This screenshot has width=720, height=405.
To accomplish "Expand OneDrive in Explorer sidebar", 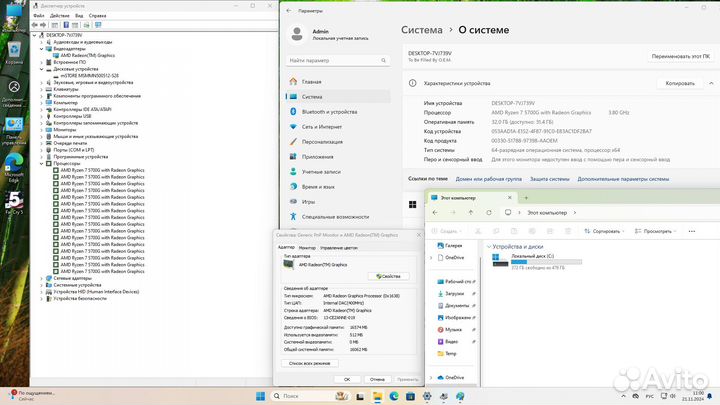I will point(431,257).
